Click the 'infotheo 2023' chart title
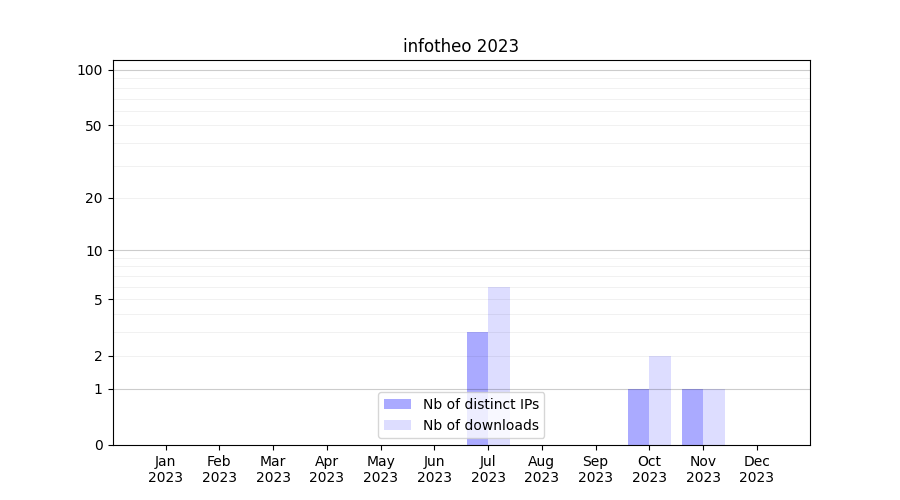Viewport: 900px width, 500px height. point(460,46)
